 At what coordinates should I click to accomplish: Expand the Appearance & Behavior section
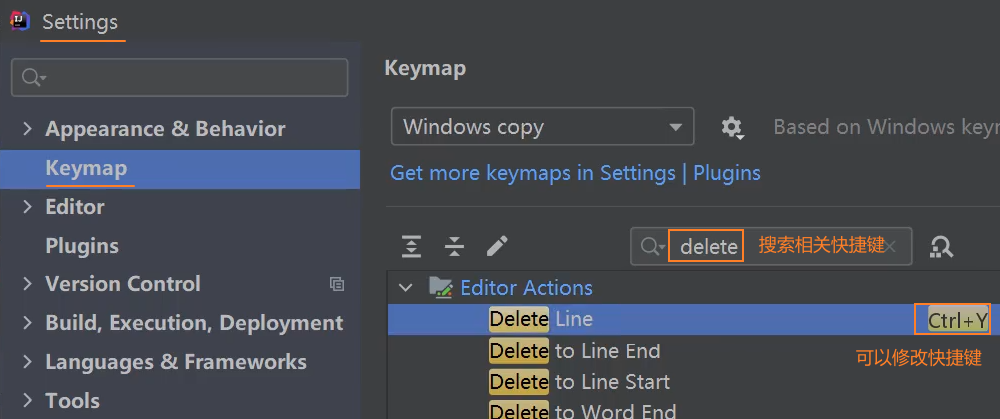point(26,129)
